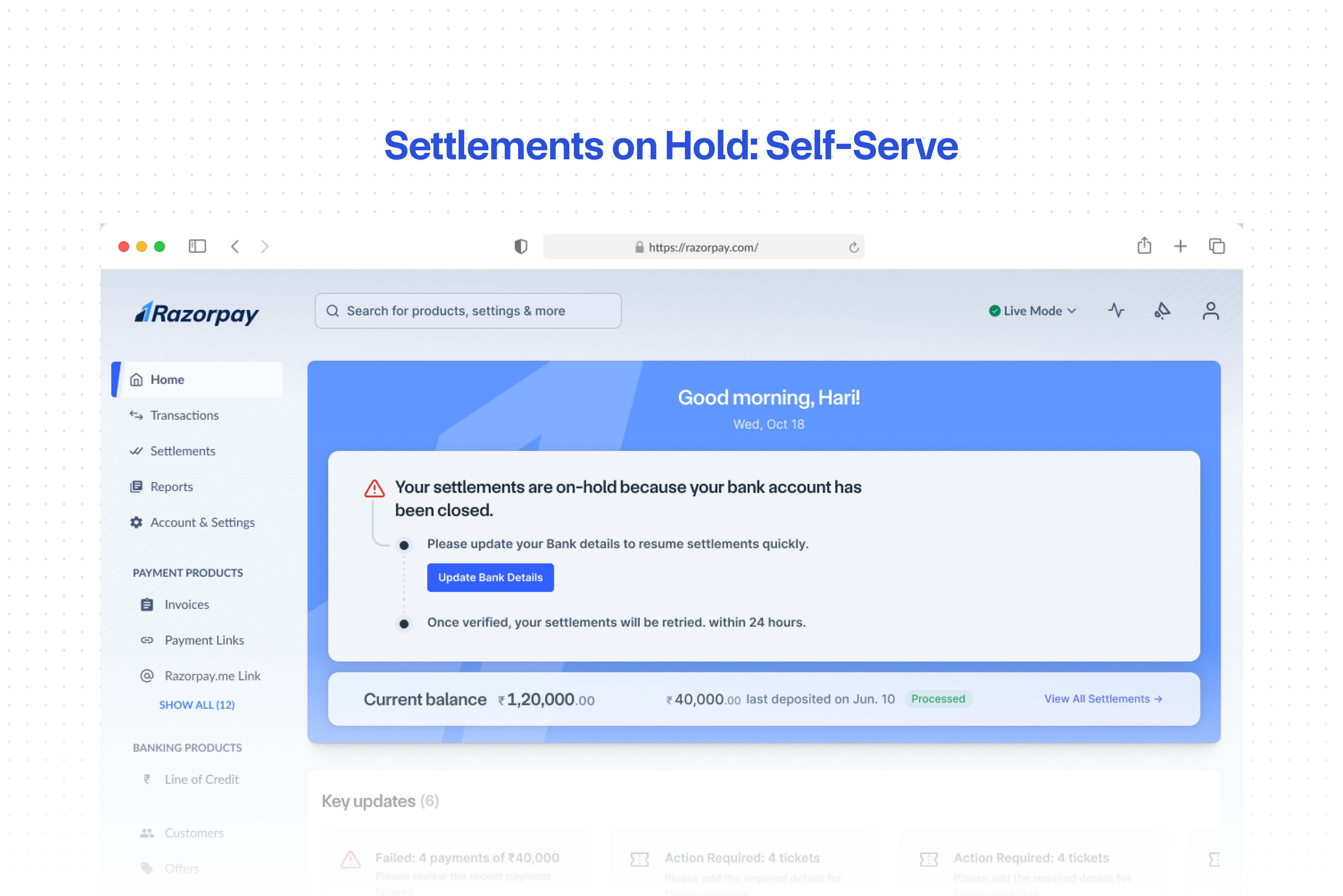The image size is (1343, 896).
Task: Toggle the browser sidebar icon
Action: pyautogui.click(x=197, y=246)
